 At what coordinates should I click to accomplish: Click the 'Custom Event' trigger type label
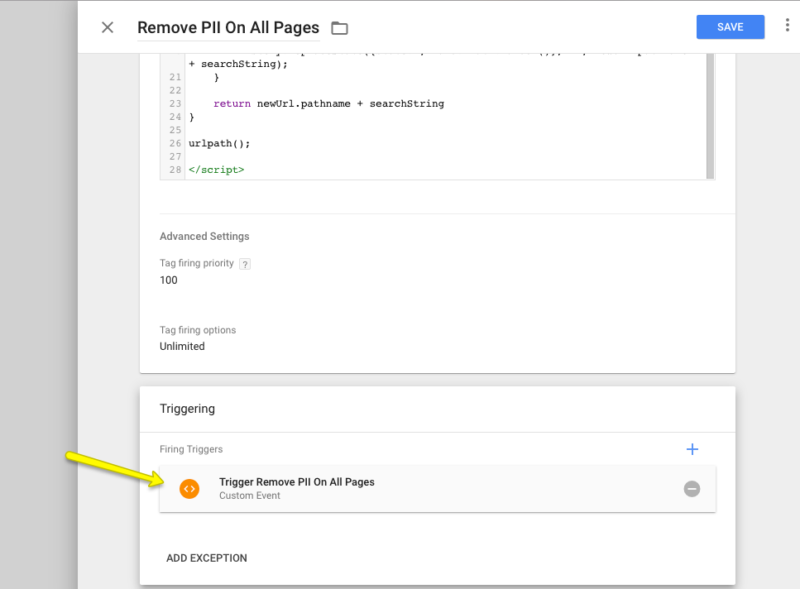249,496
